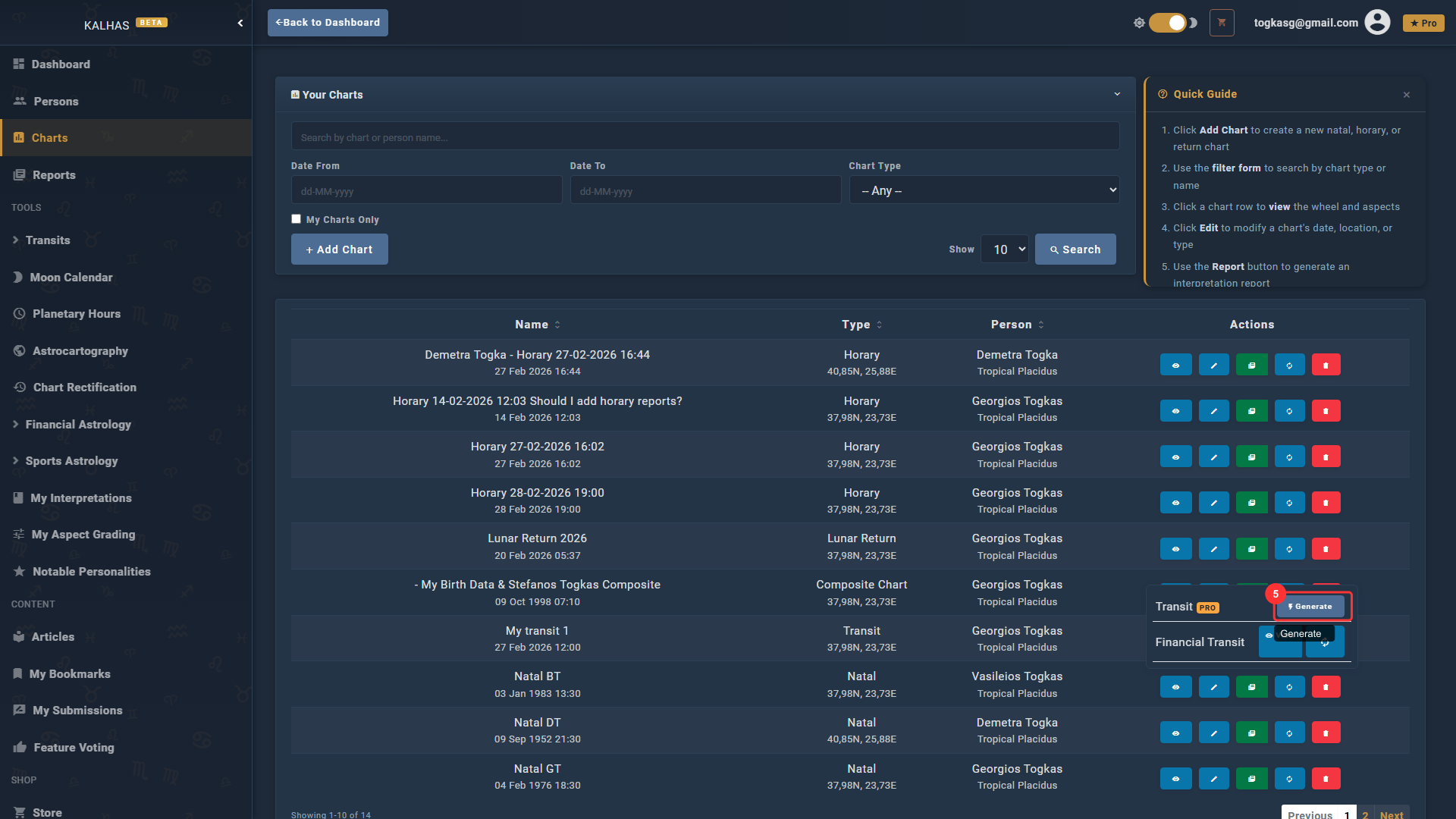The image size is (1456, 819).
Task: Collapse the sidebar with the arrow
Action: click(x=240, y=23)
